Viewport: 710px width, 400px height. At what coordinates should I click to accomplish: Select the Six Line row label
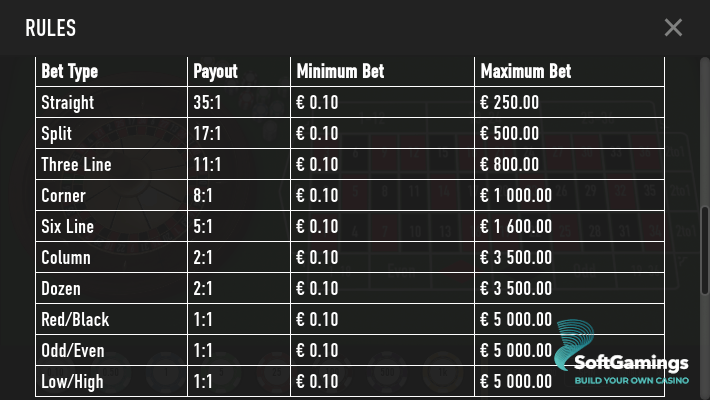pos(66,226)
